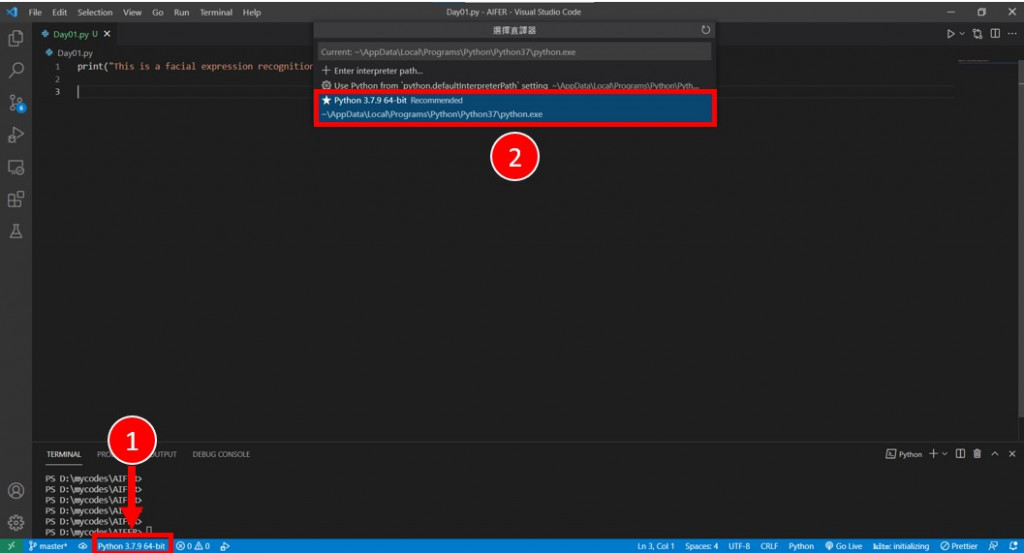Open notifications bell in status bar
Viewport: 1024px width, 553px height.
[x=1013, y=546]
